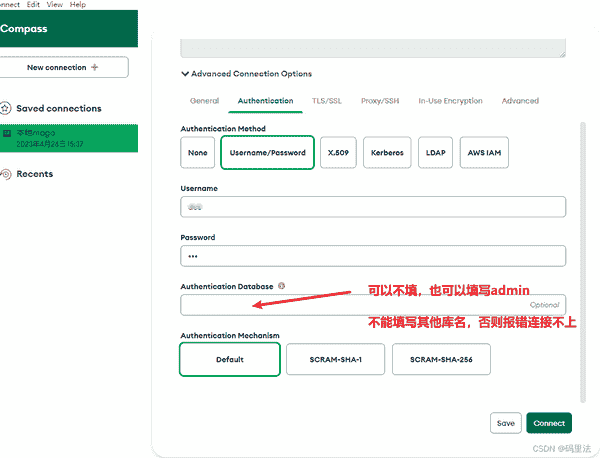Click the plus icon beside New connection
Screen dimensions: 600x458
point(95,67)
